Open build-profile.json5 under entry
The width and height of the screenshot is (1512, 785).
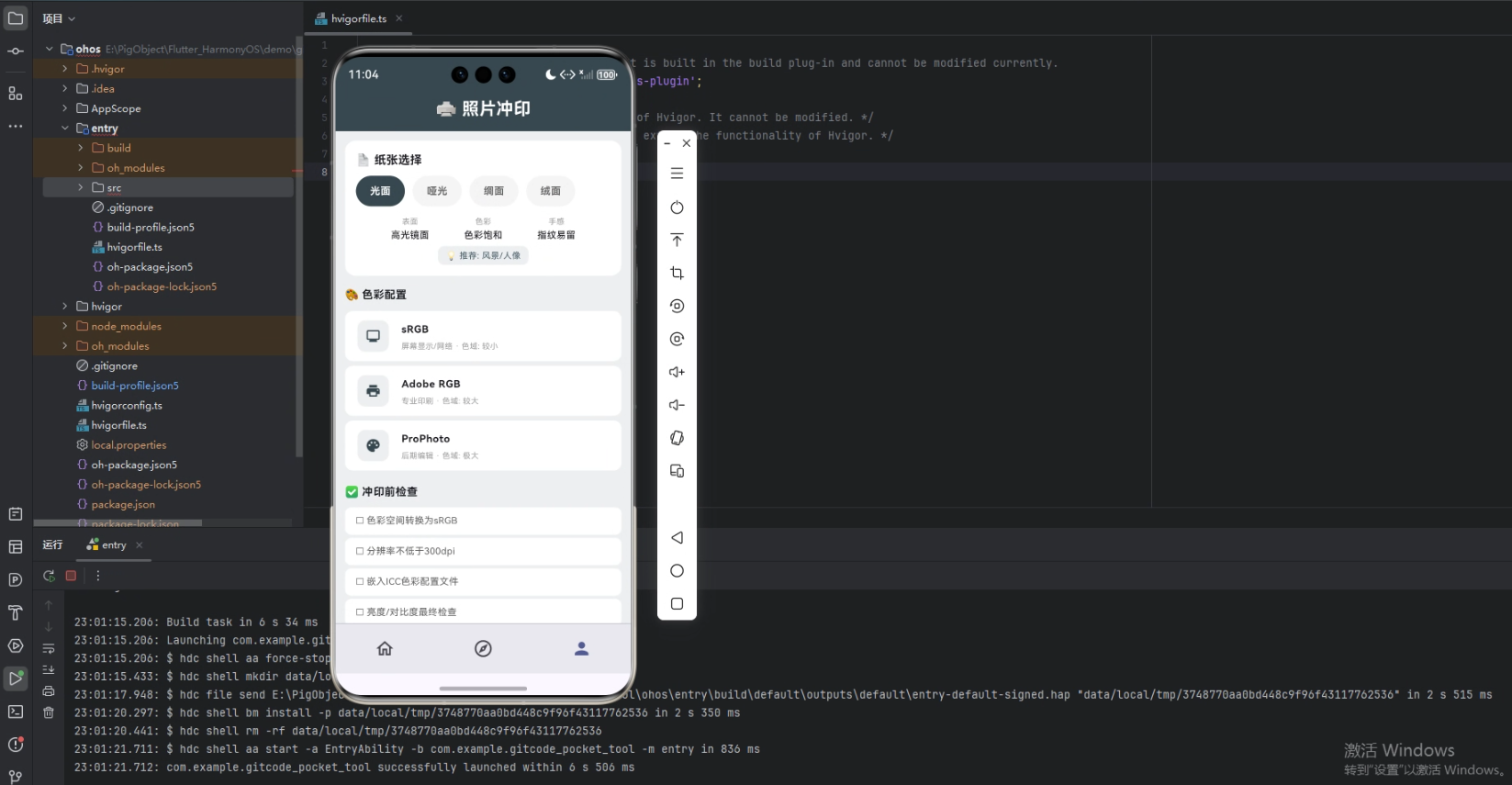tap(151, 228)
